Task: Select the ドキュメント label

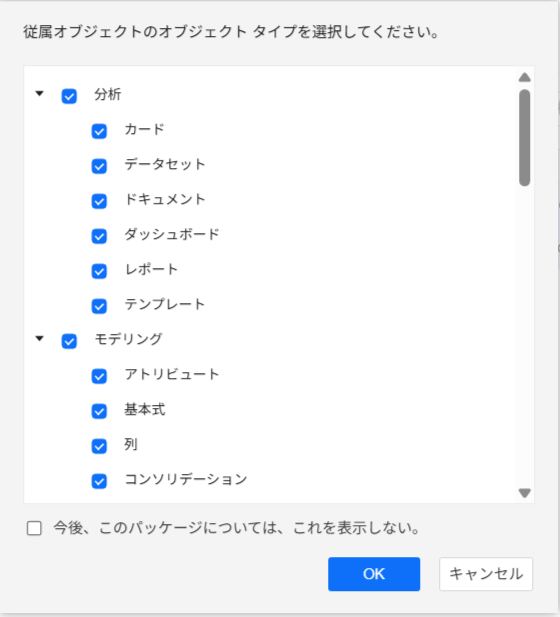Action: coord(165,199)
